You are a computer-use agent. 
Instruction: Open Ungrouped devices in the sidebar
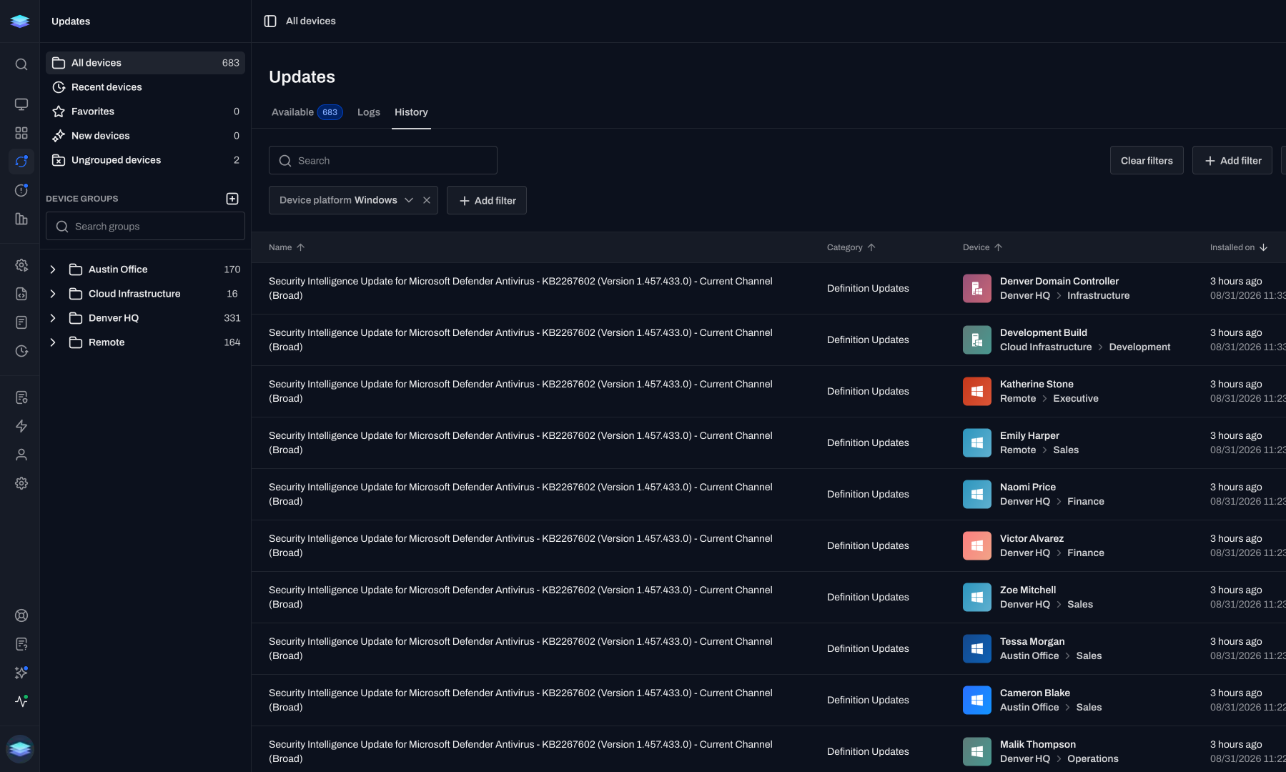point(145,160)
